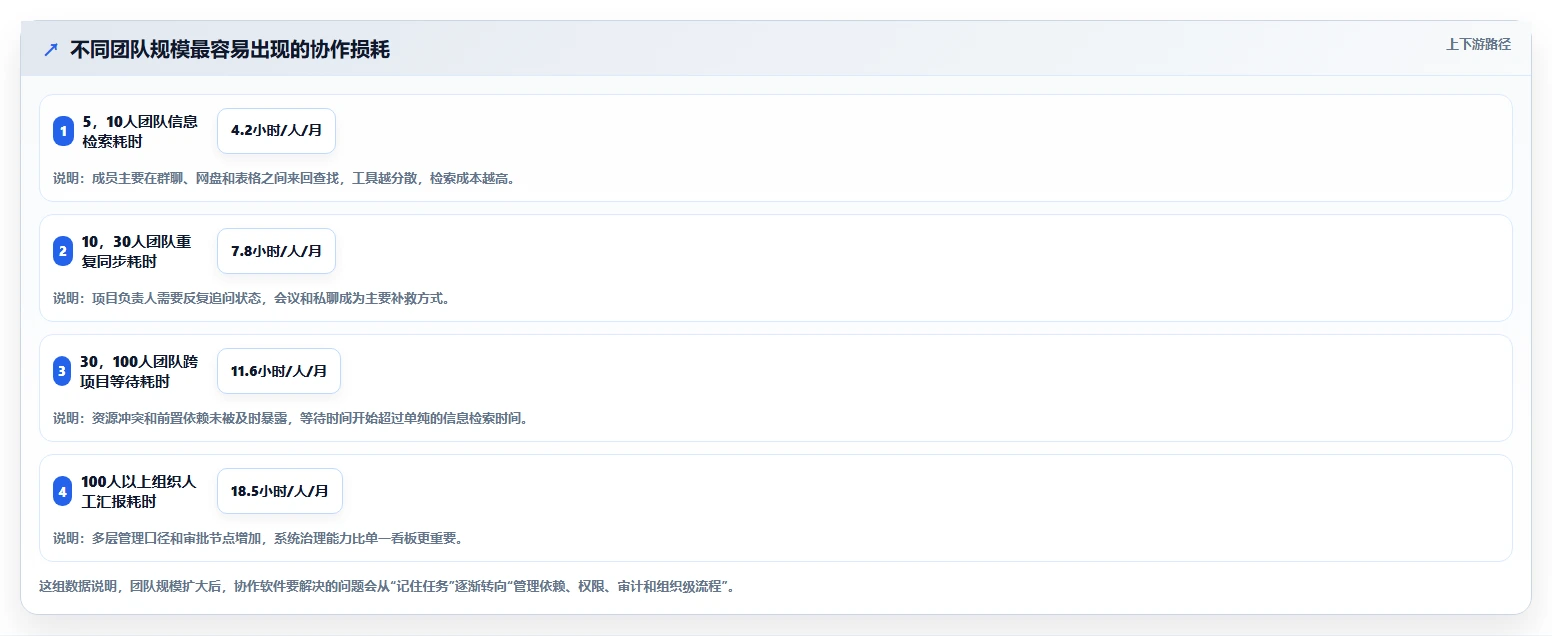Click the arrow icon beside the panel title
1552x636 pixels.
click(51, 49)
